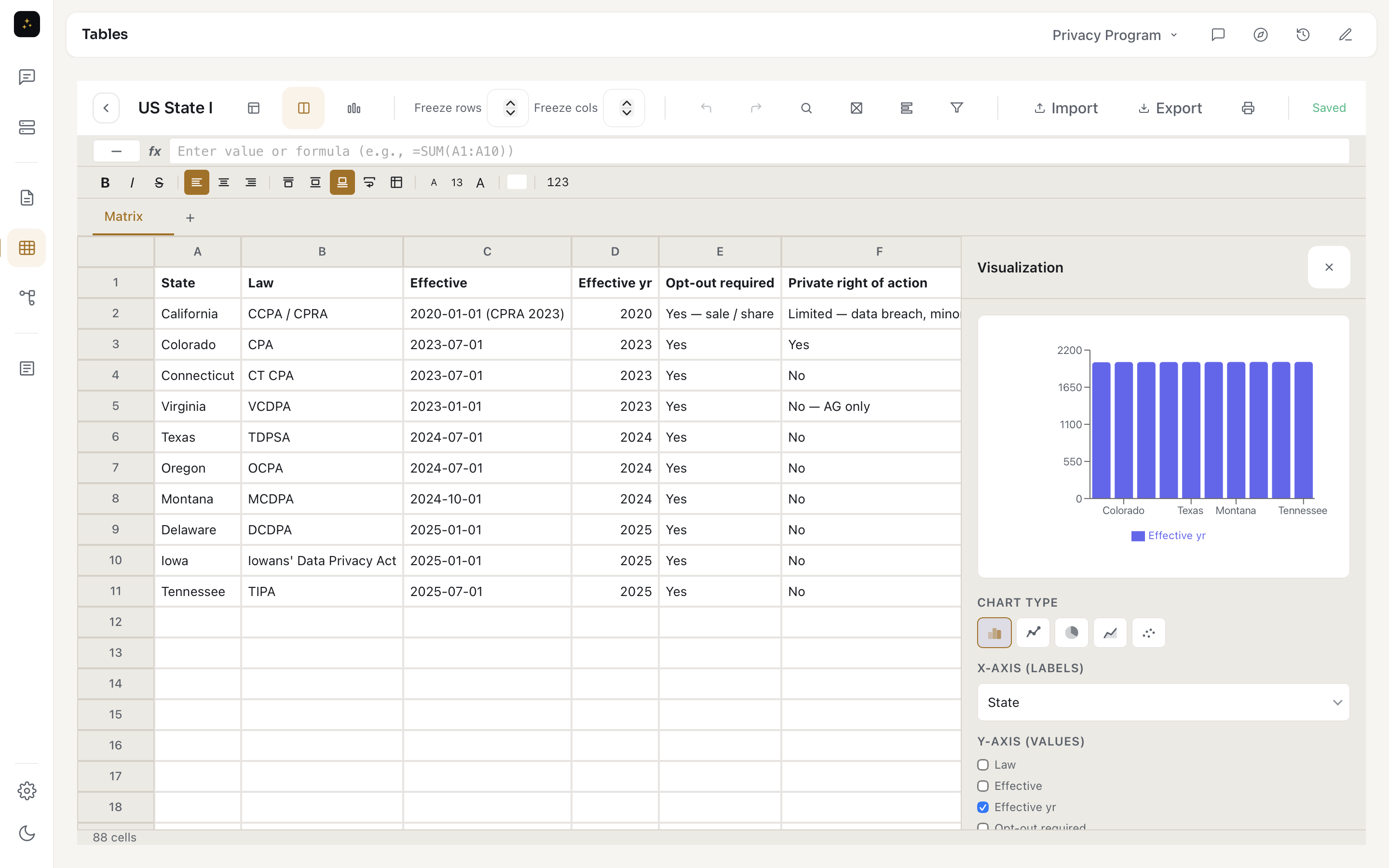Increase font size with large A
This screenshot has width=1389, height=868.
click(480, 183)
